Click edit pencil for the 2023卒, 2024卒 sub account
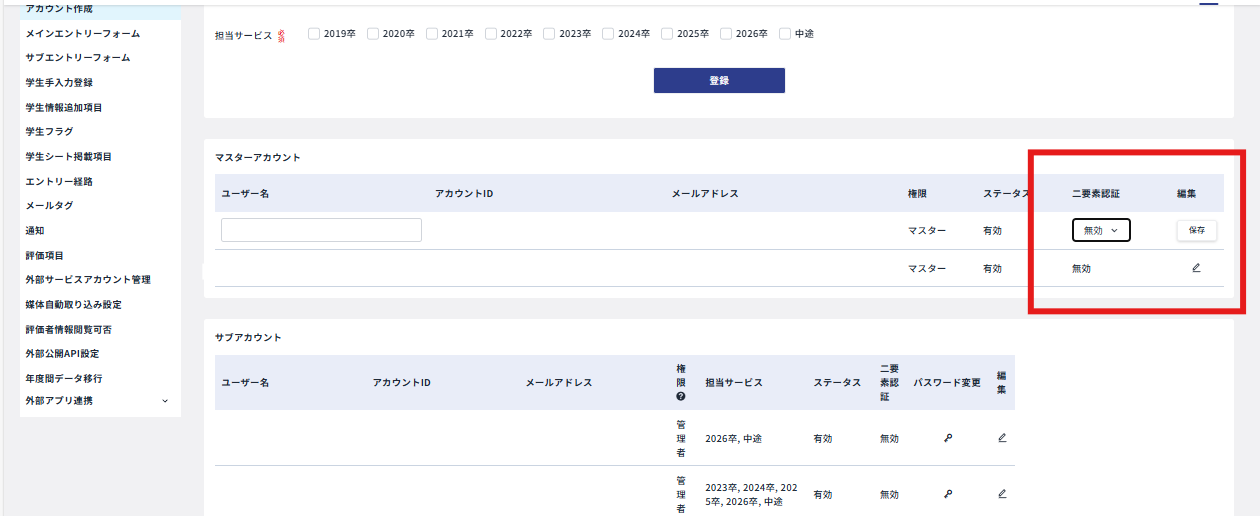1260x516 pixels. [1002, 494]
